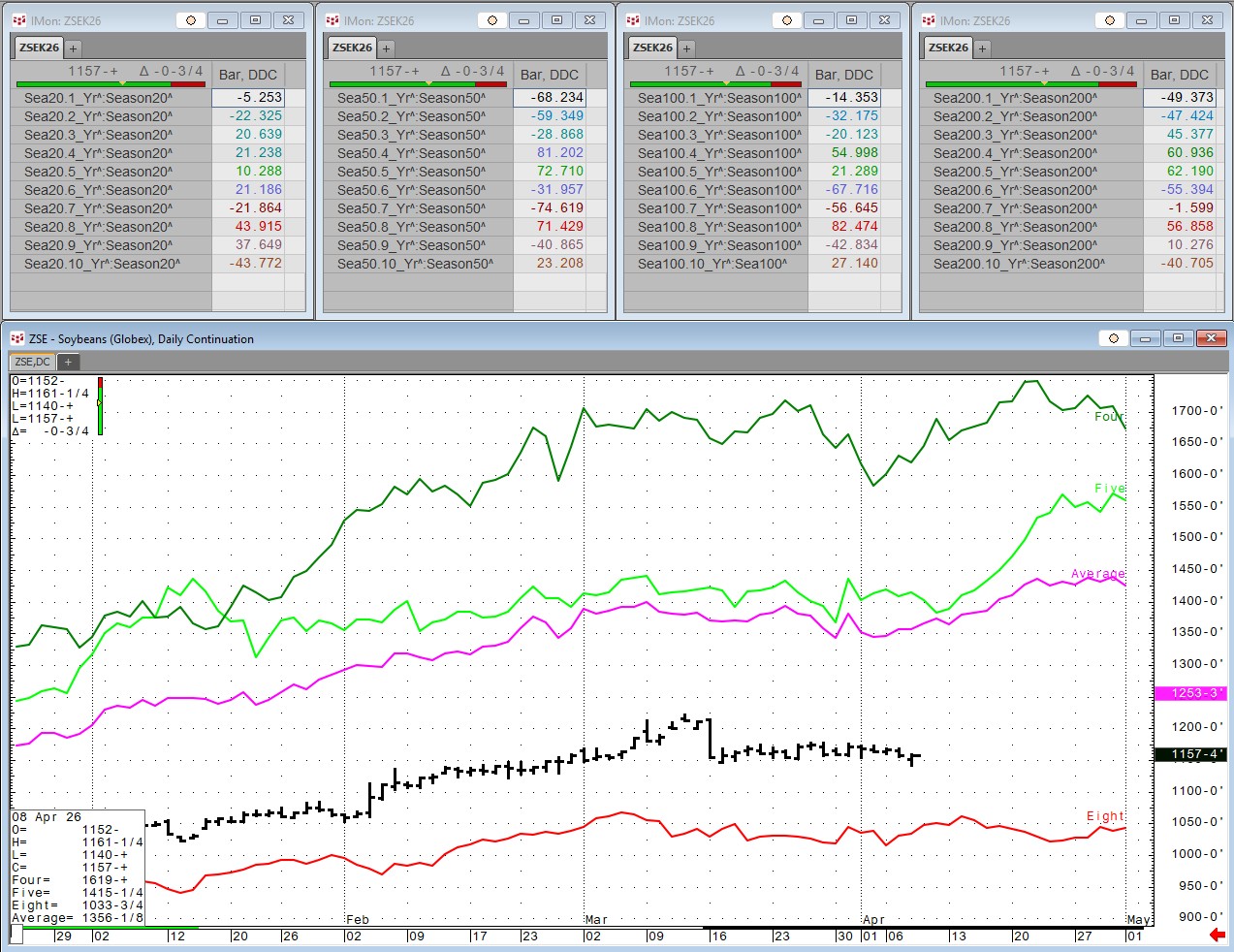Click the scroll box at time axis left end
This screenshot has height=952, width=1234.
click(x=16, y=935)
